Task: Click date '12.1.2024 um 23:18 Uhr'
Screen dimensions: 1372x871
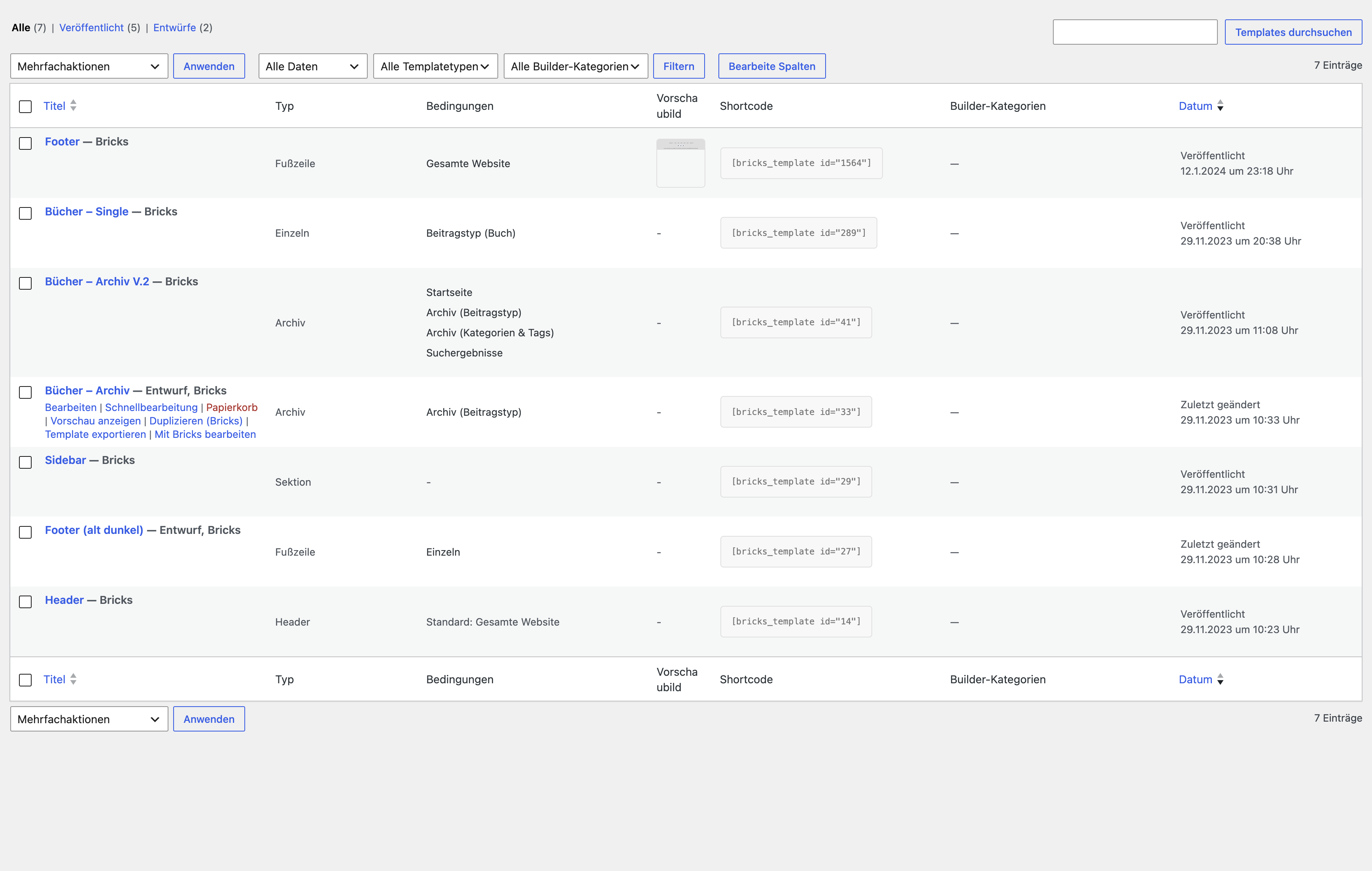Action: (1236, 171)
